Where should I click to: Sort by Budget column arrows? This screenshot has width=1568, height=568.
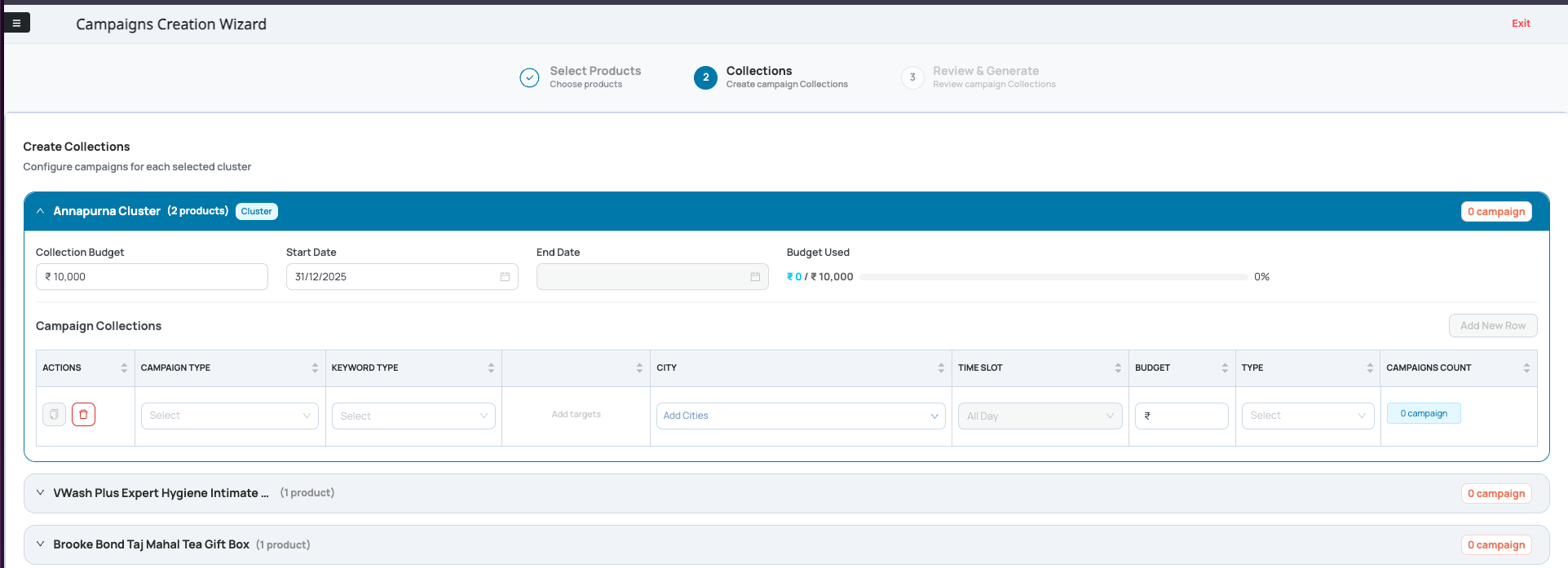[1225, 368]
